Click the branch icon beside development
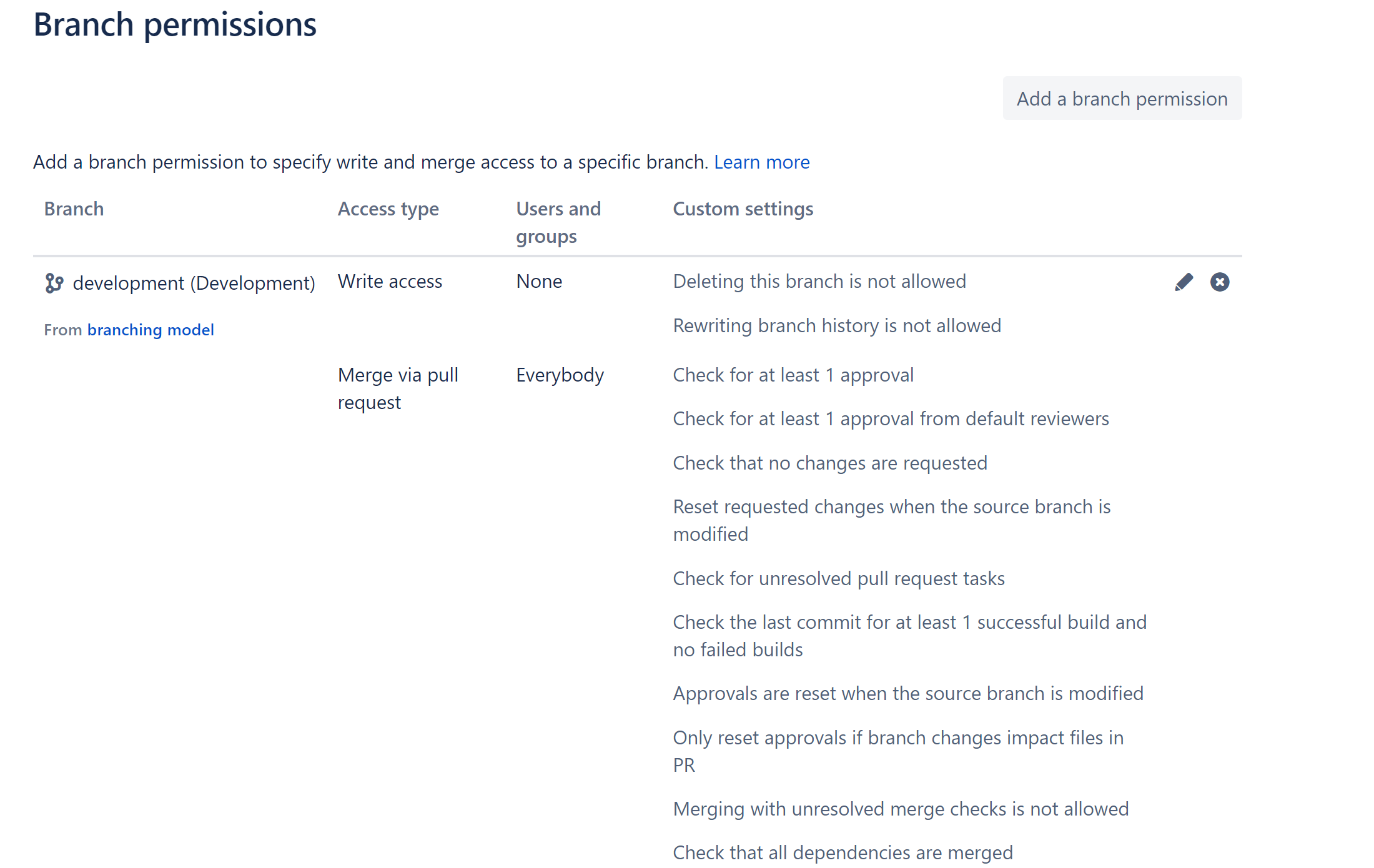This screenshot has height=868, width=1374. (x=54, y=283)
